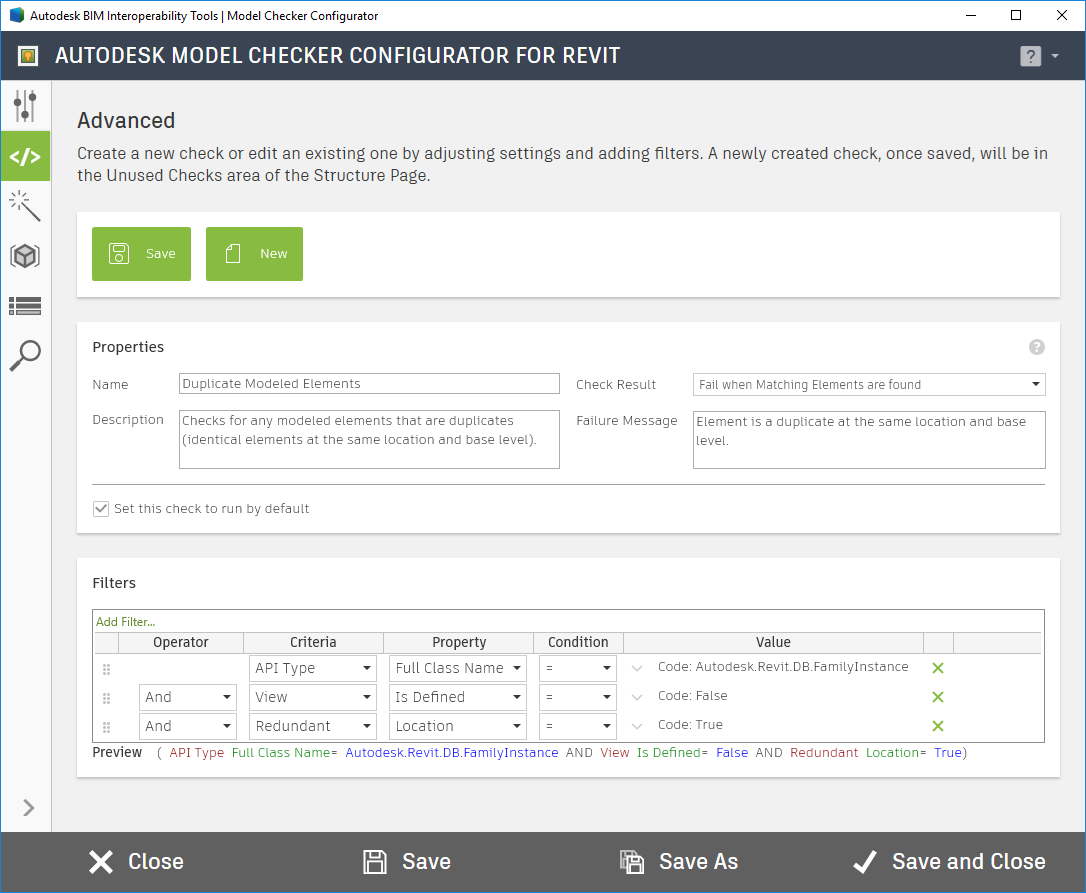1086x893 pixels.
Task: Click the Help question mark icon
Action: click(x=1030, y=56)
